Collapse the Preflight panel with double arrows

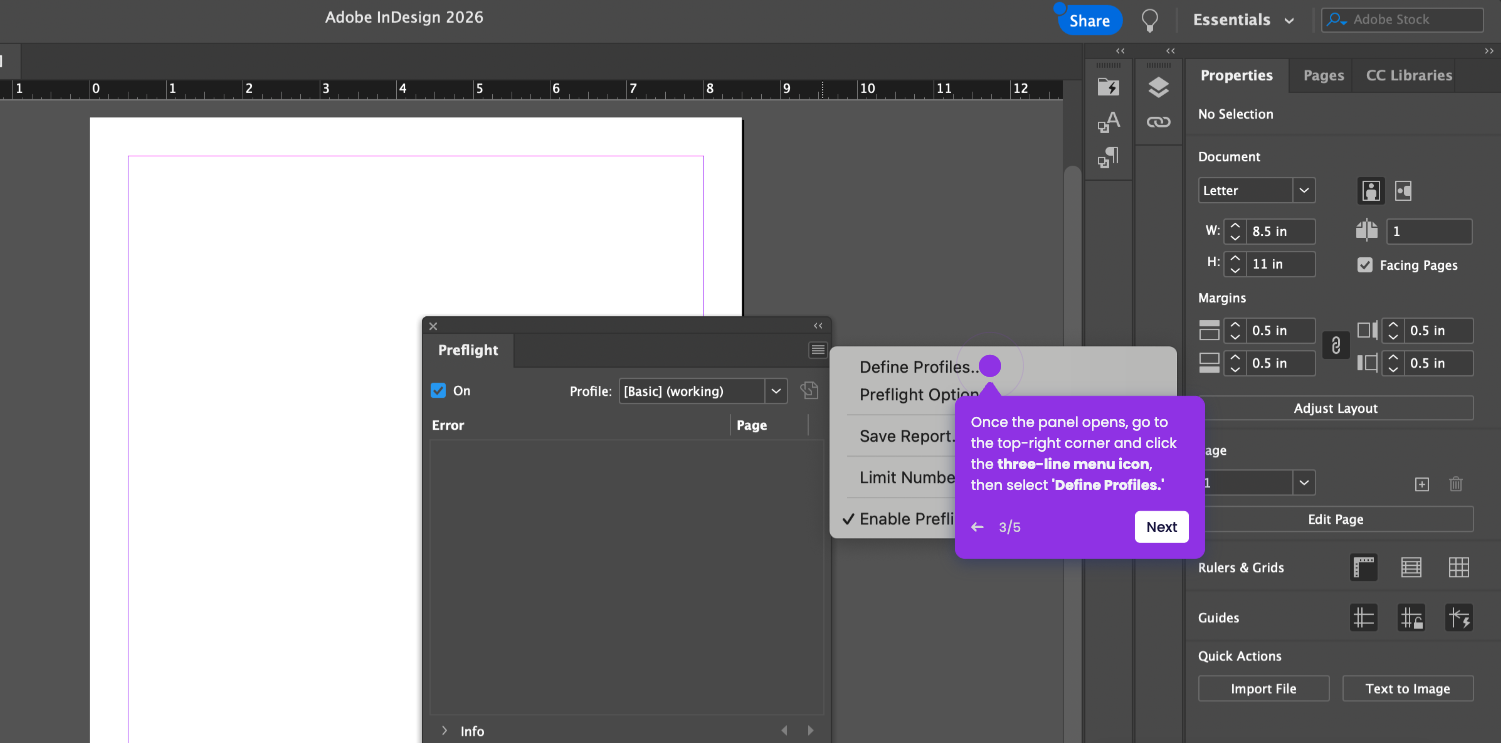(818, 326)
